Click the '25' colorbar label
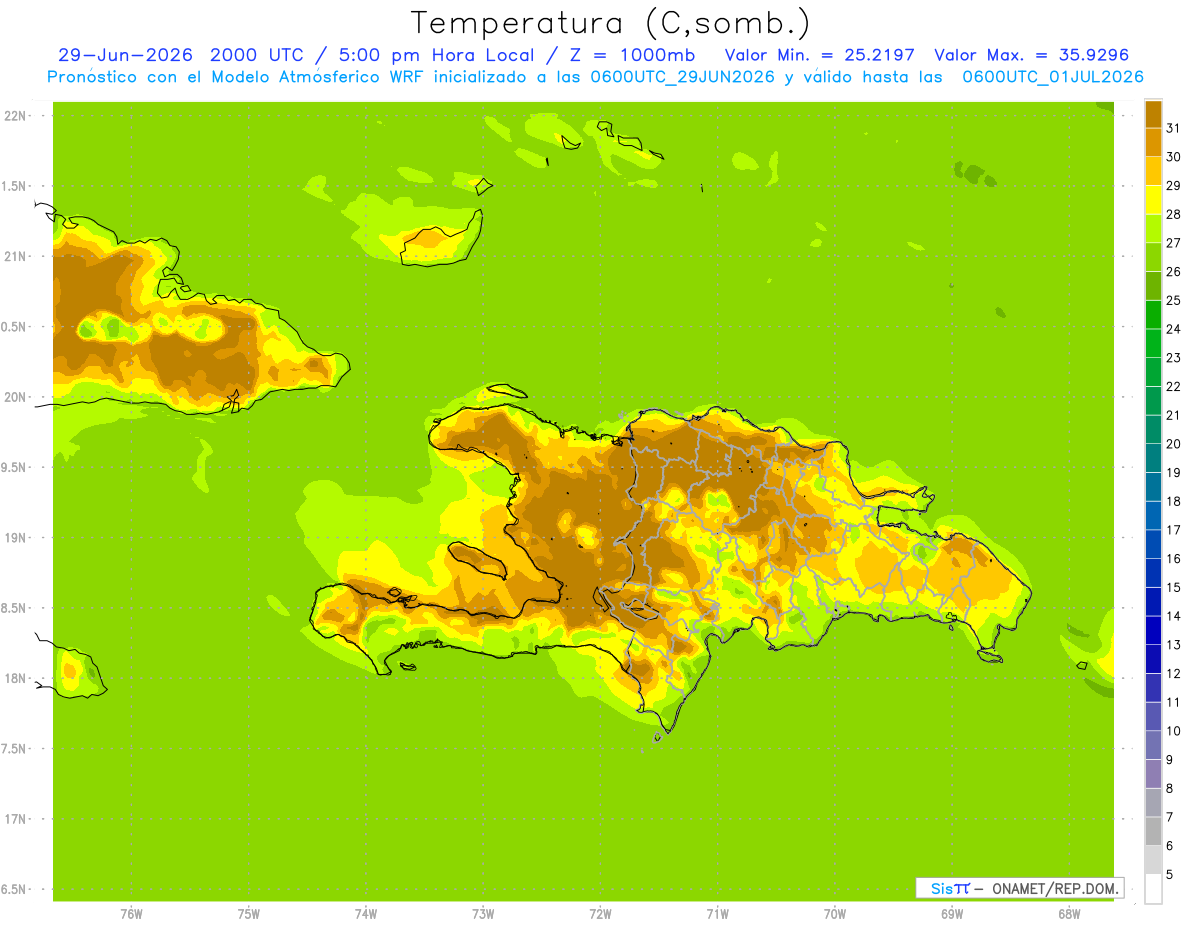 pyautogui.click(x=1174, y=300)
